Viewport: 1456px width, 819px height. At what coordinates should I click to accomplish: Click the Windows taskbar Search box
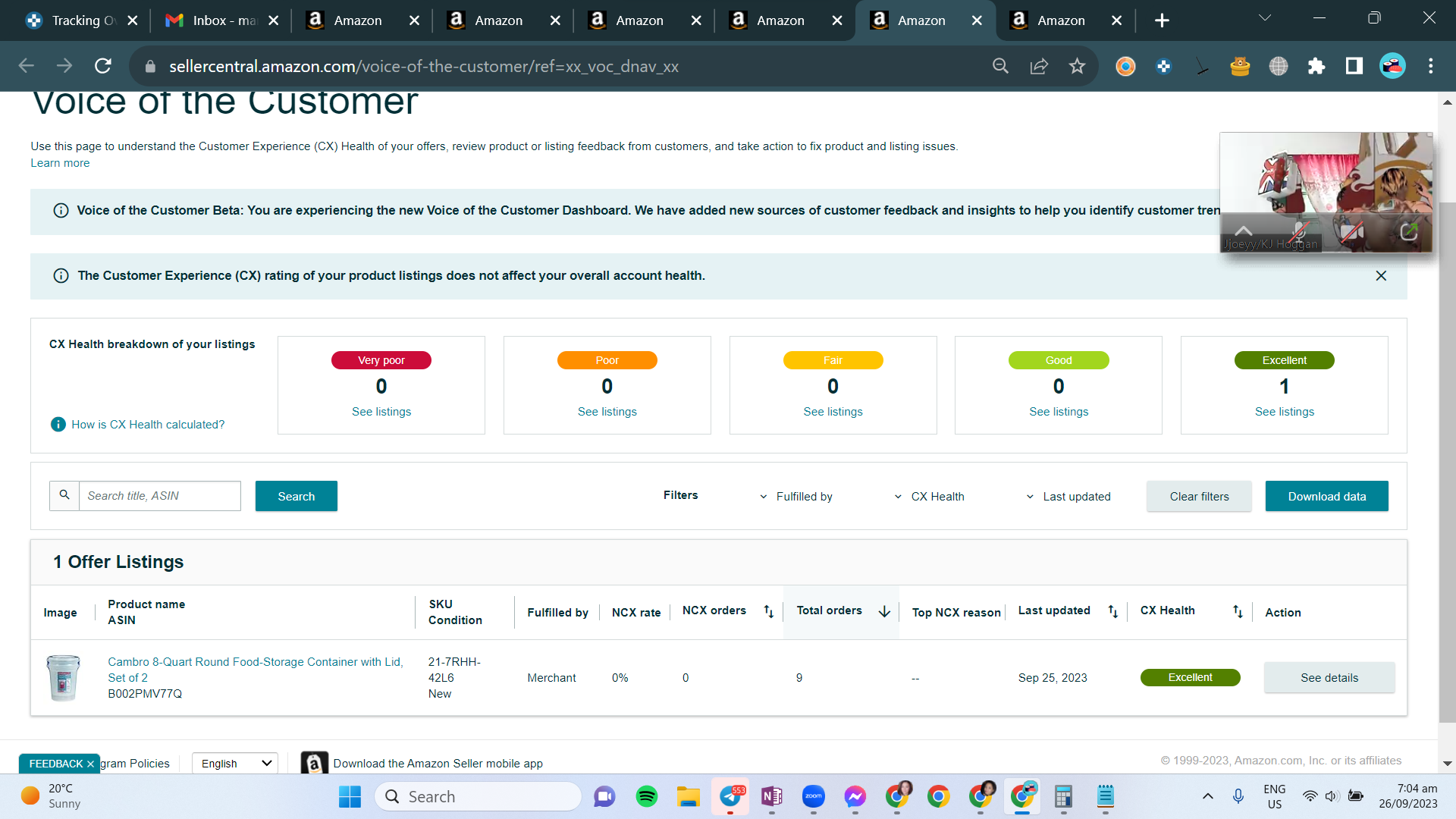click(478, 796)
